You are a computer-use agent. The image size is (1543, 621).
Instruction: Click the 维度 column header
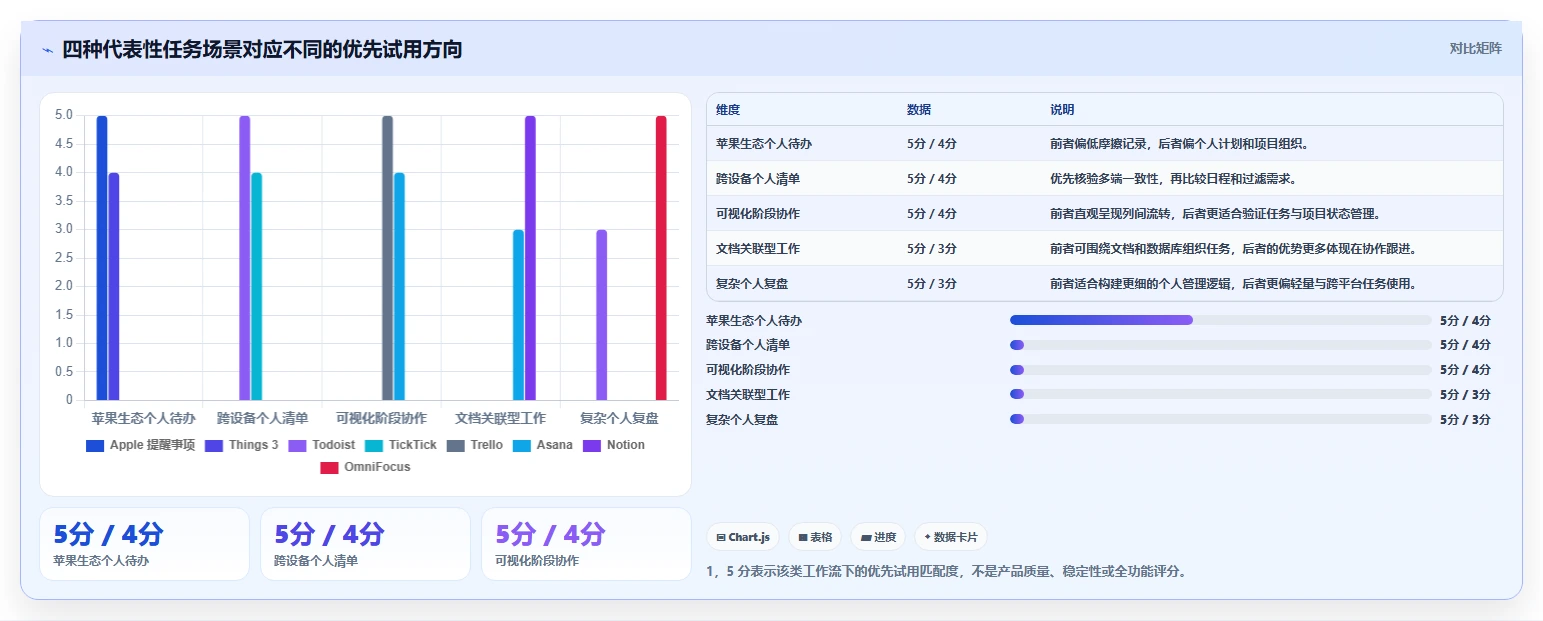[x=728, y=110]
